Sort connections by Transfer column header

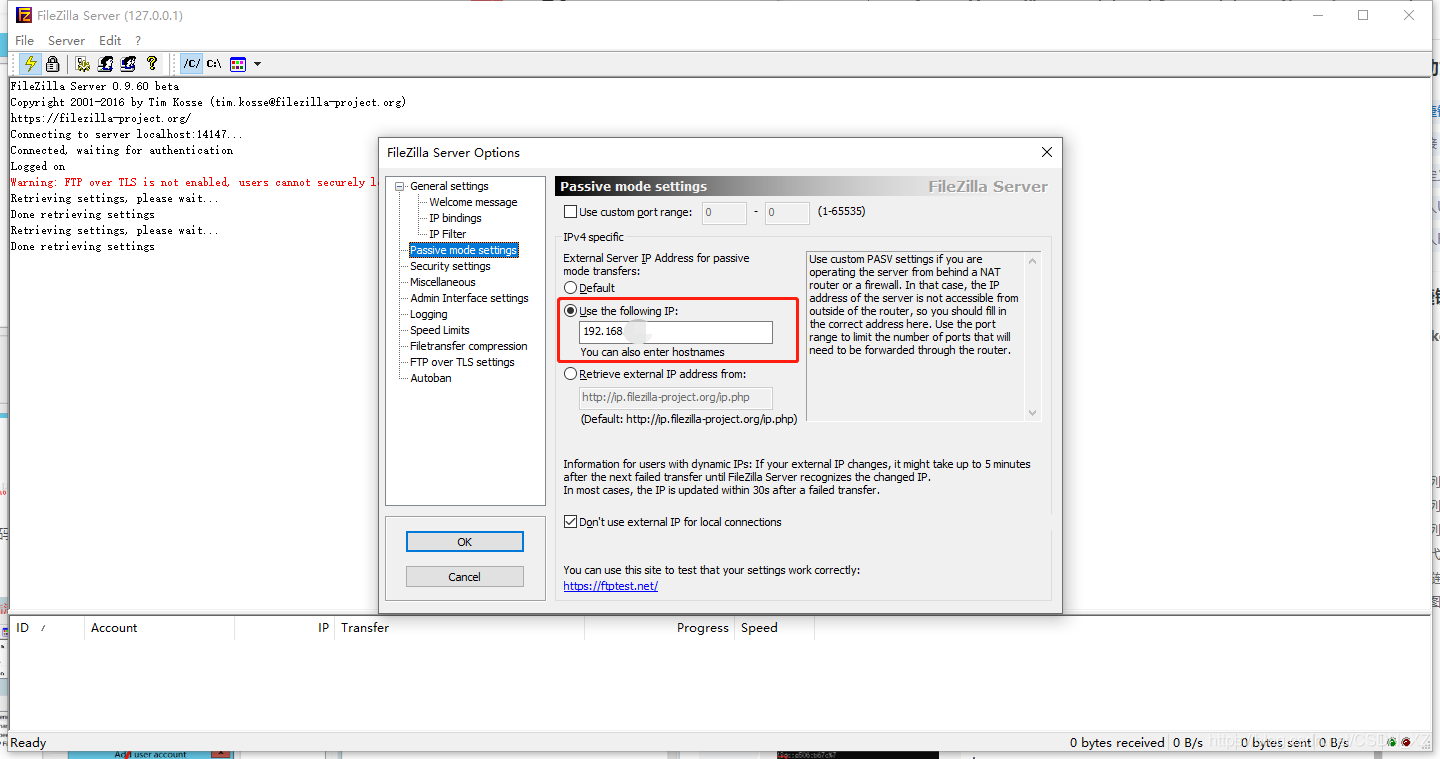click(x=460, y=628)
